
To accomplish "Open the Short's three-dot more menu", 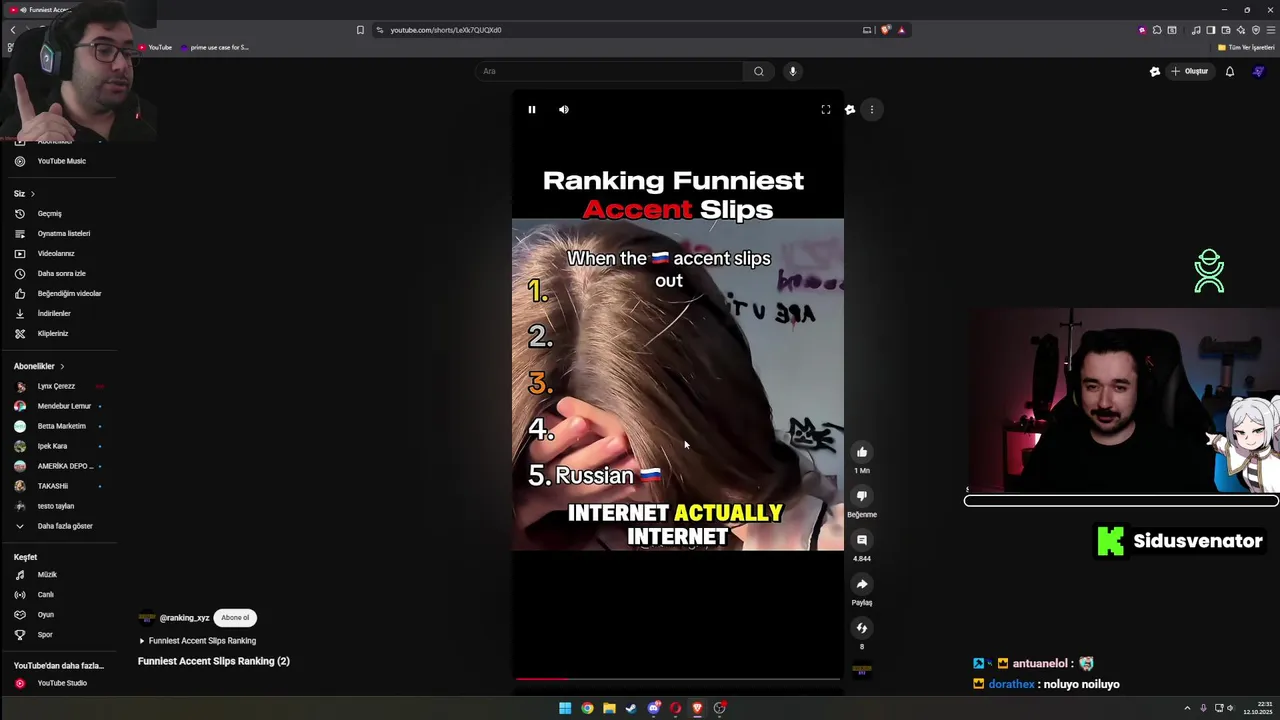I will click(872, 110).
